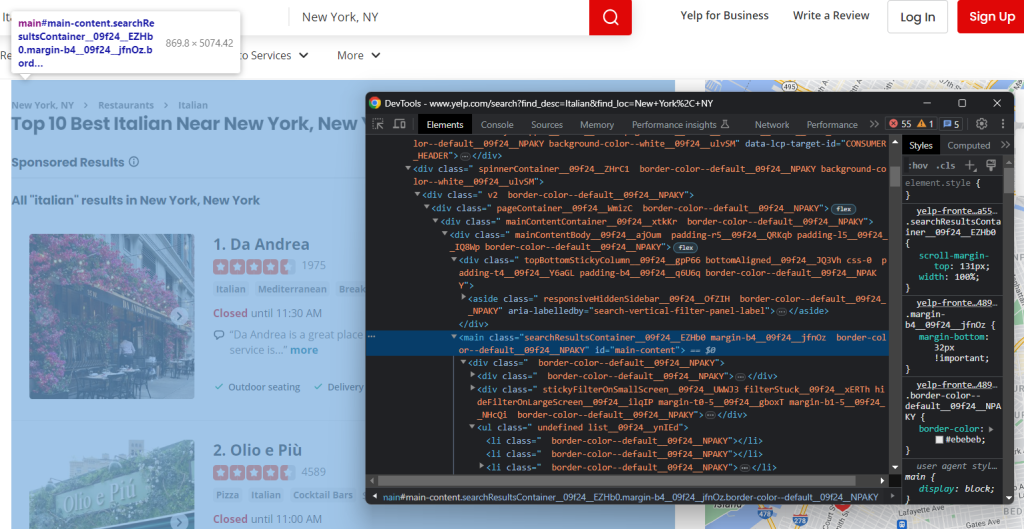Open the Write a Review link
1024x529 pixels.
[x=831, y=16]
